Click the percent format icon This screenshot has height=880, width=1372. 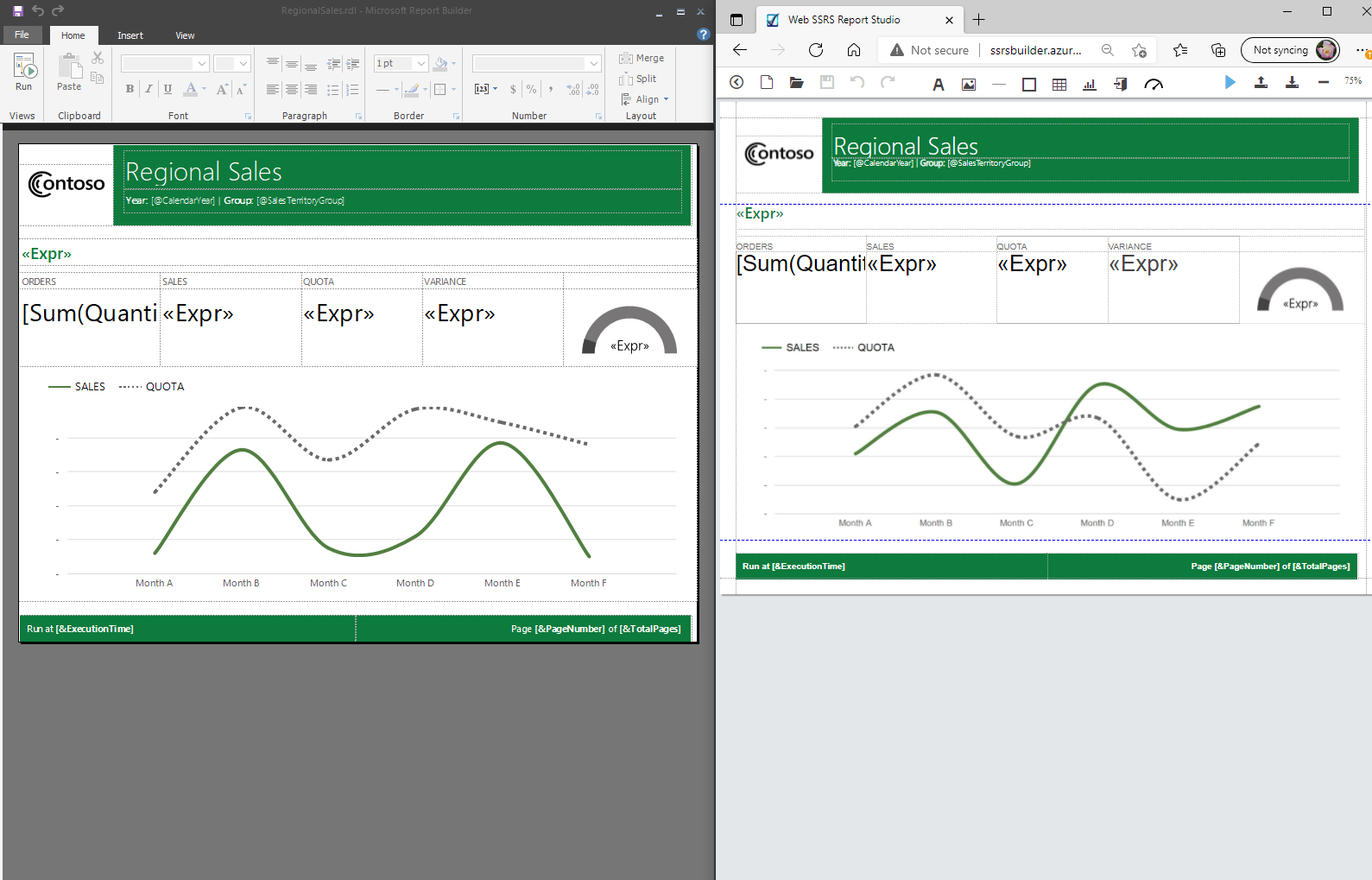[531, 89]
